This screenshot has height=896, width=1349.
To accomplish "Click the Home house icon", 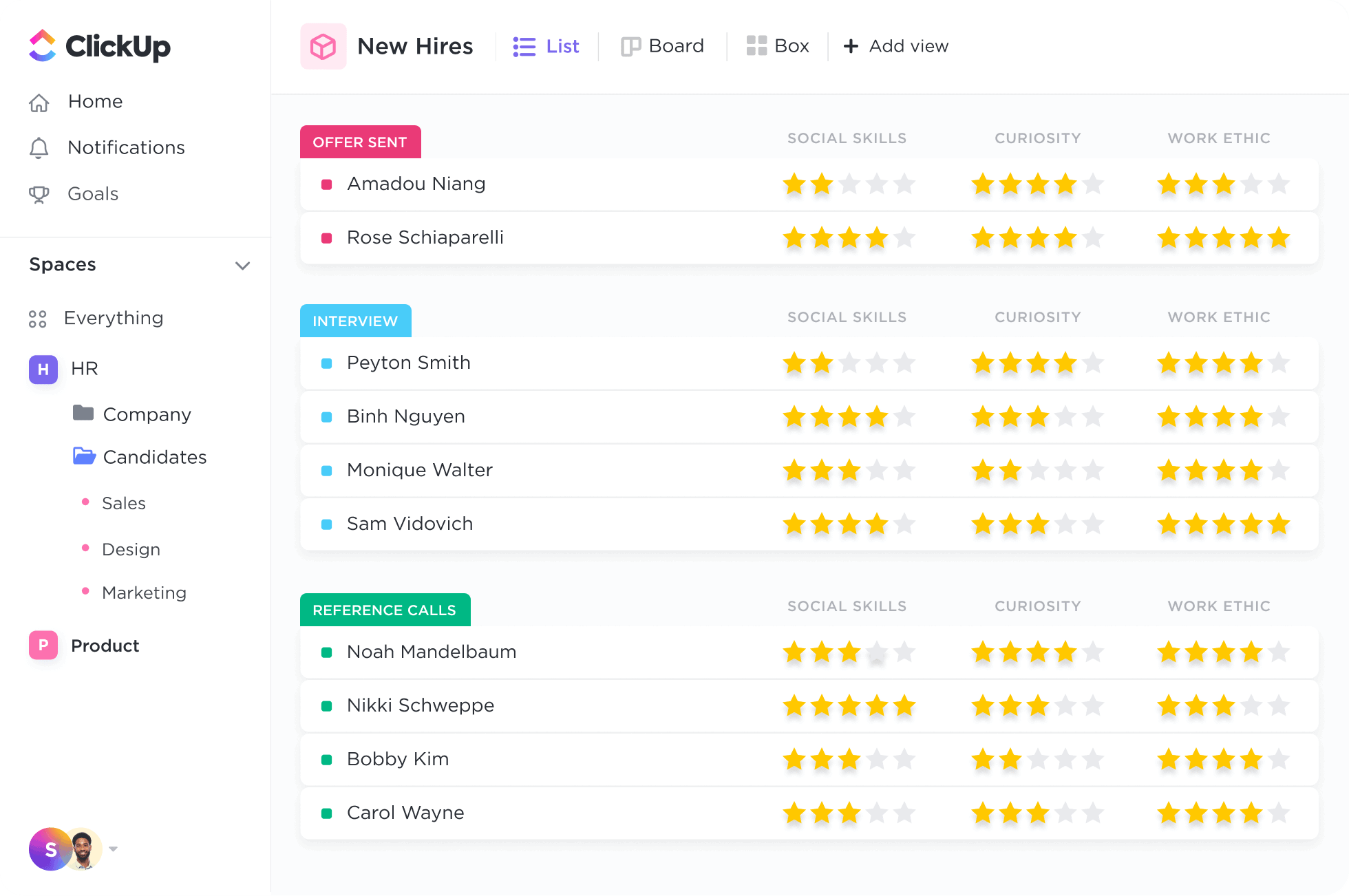I will [x=39, y=103].
